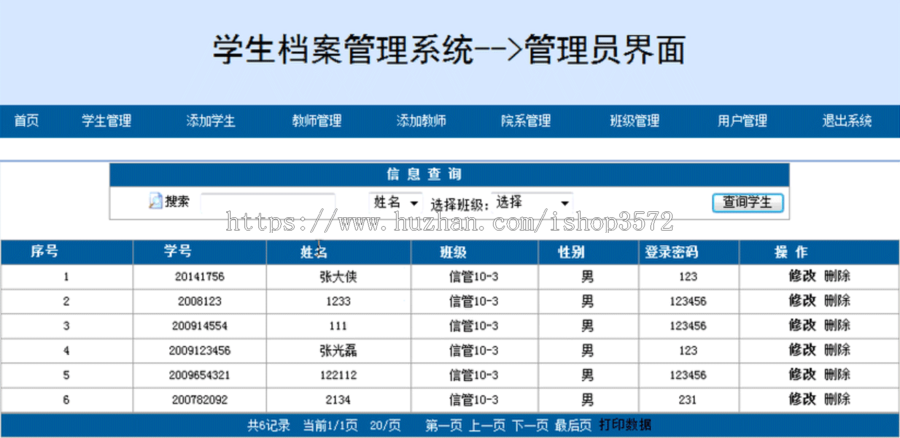Click the 序号 column header
Screen dimensions: 900x438
click(45, 251)
